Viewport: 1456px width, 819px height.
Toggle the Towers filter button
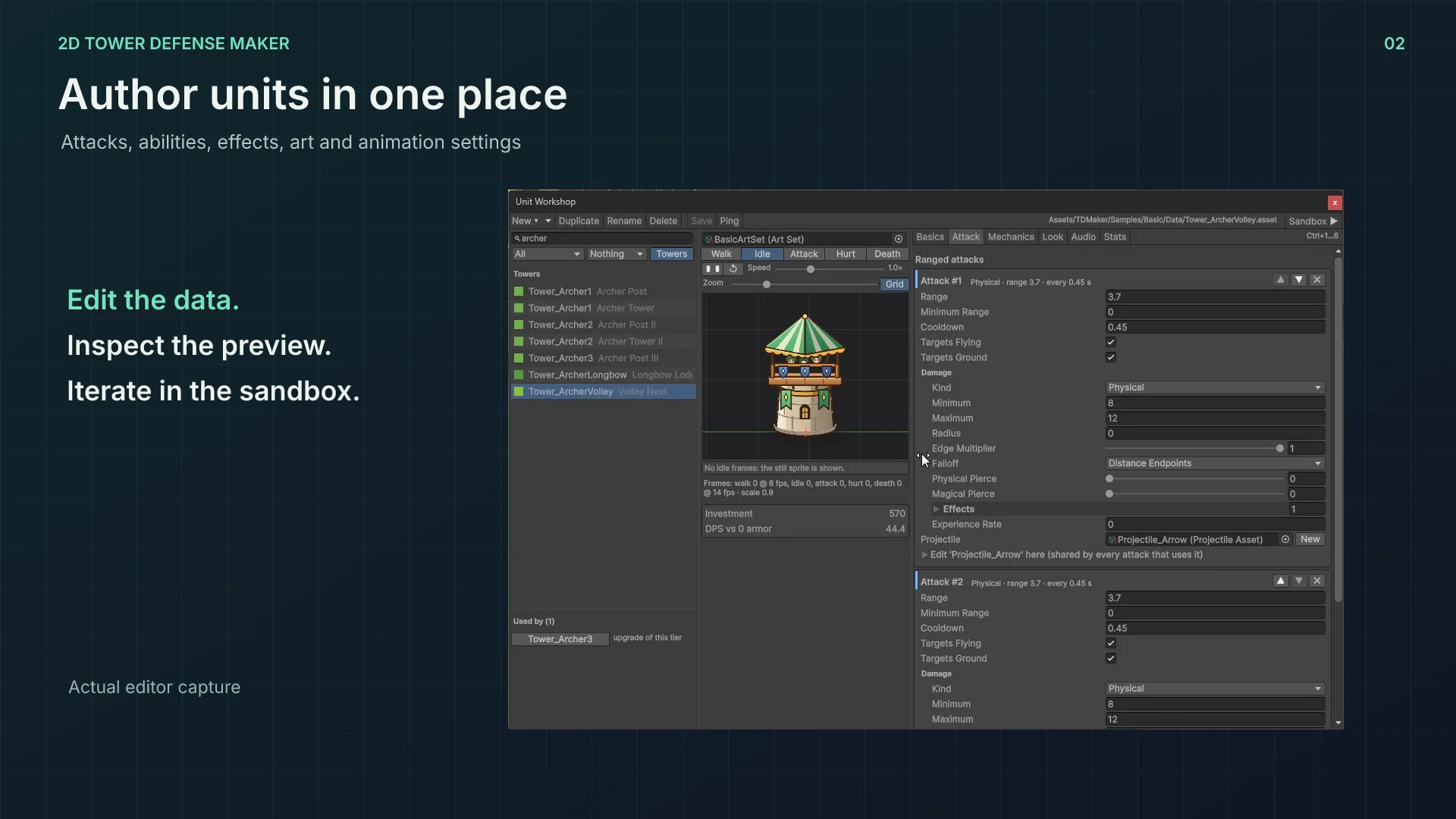672,254
